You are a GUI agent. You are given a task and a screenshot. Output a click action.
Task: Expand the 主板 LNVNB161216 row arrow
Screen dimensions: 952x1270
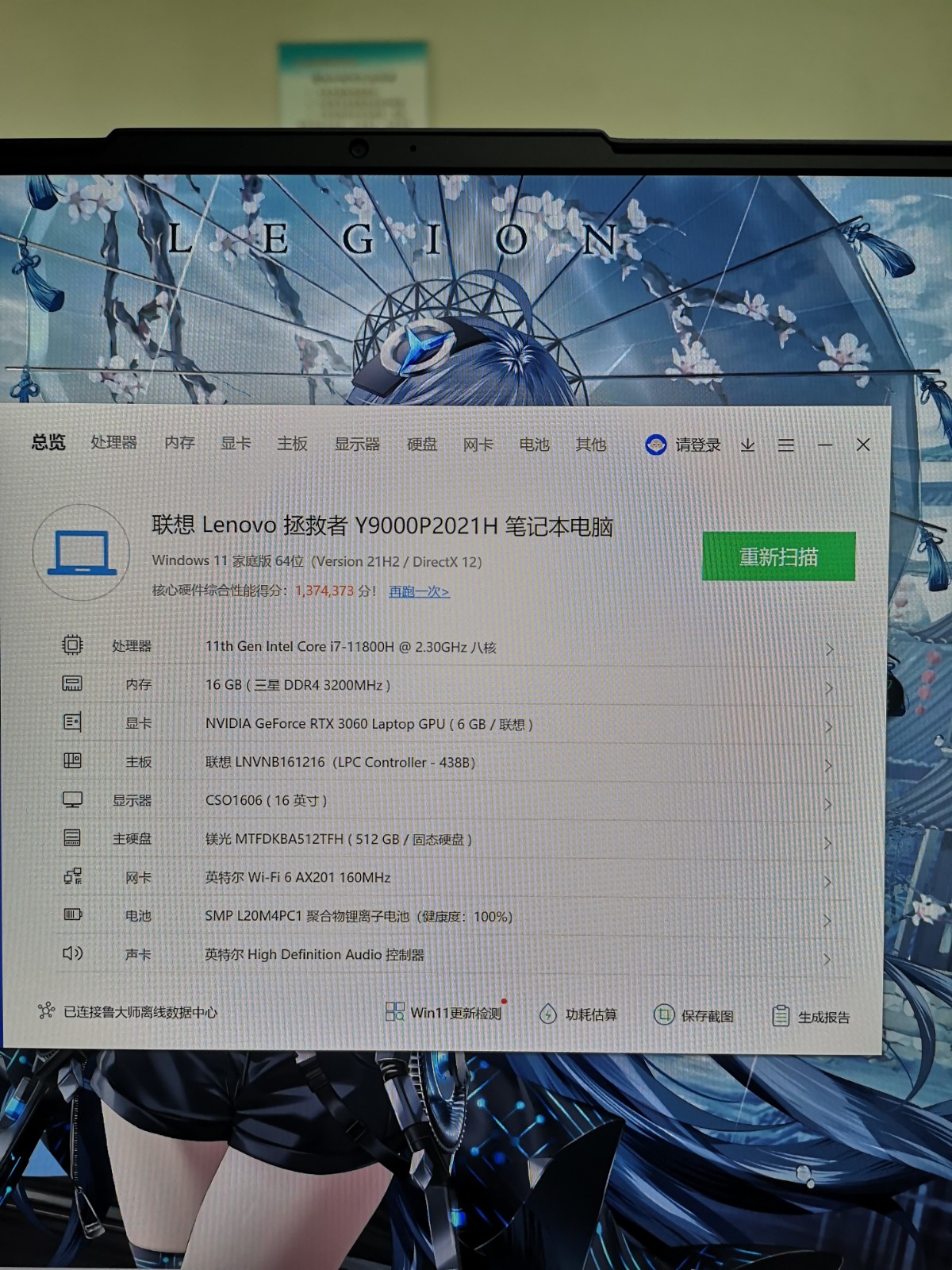pos(828,766)
